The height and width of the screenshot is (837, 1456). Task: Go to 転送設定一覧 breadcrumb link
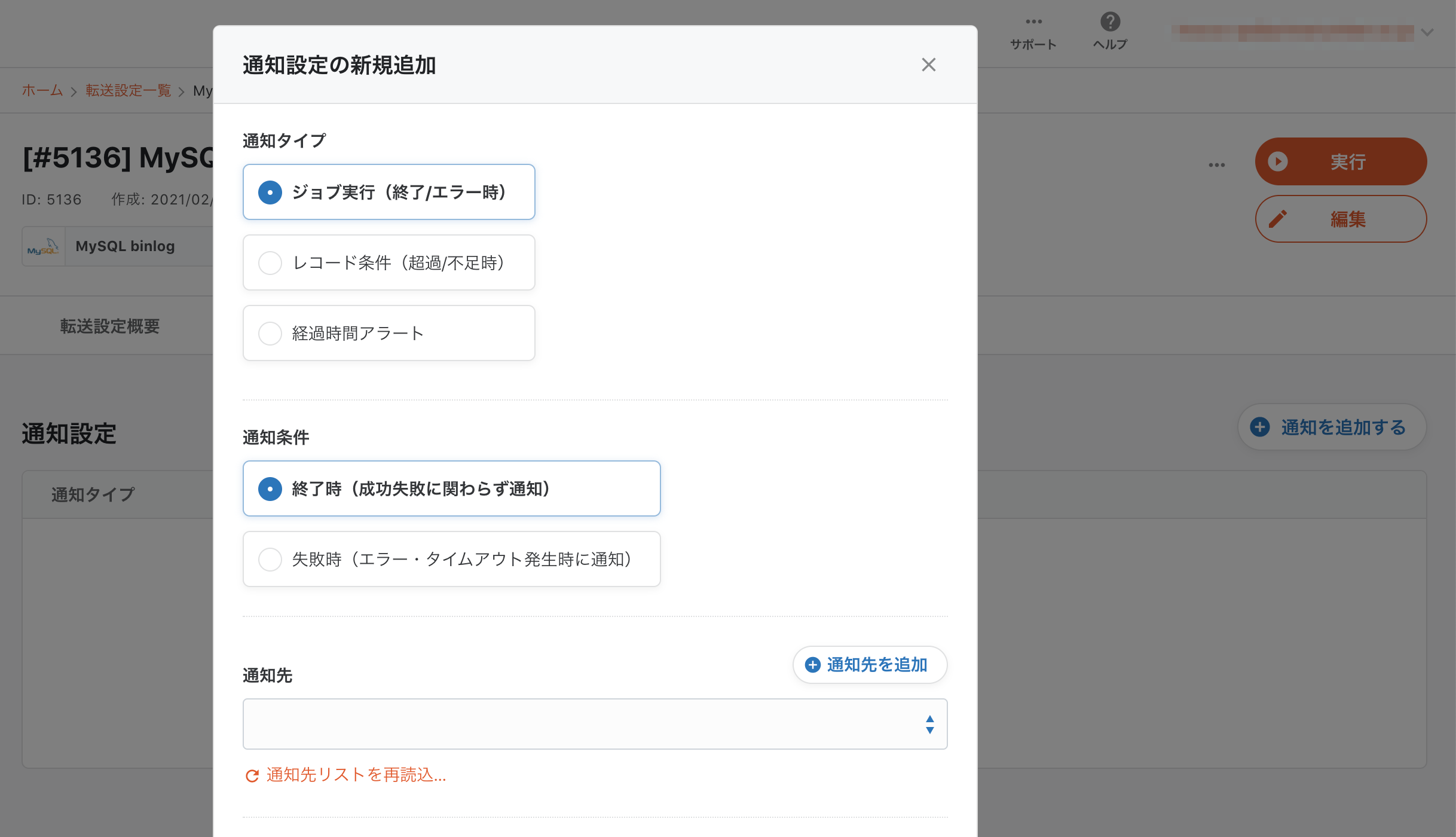coord(129,90)
